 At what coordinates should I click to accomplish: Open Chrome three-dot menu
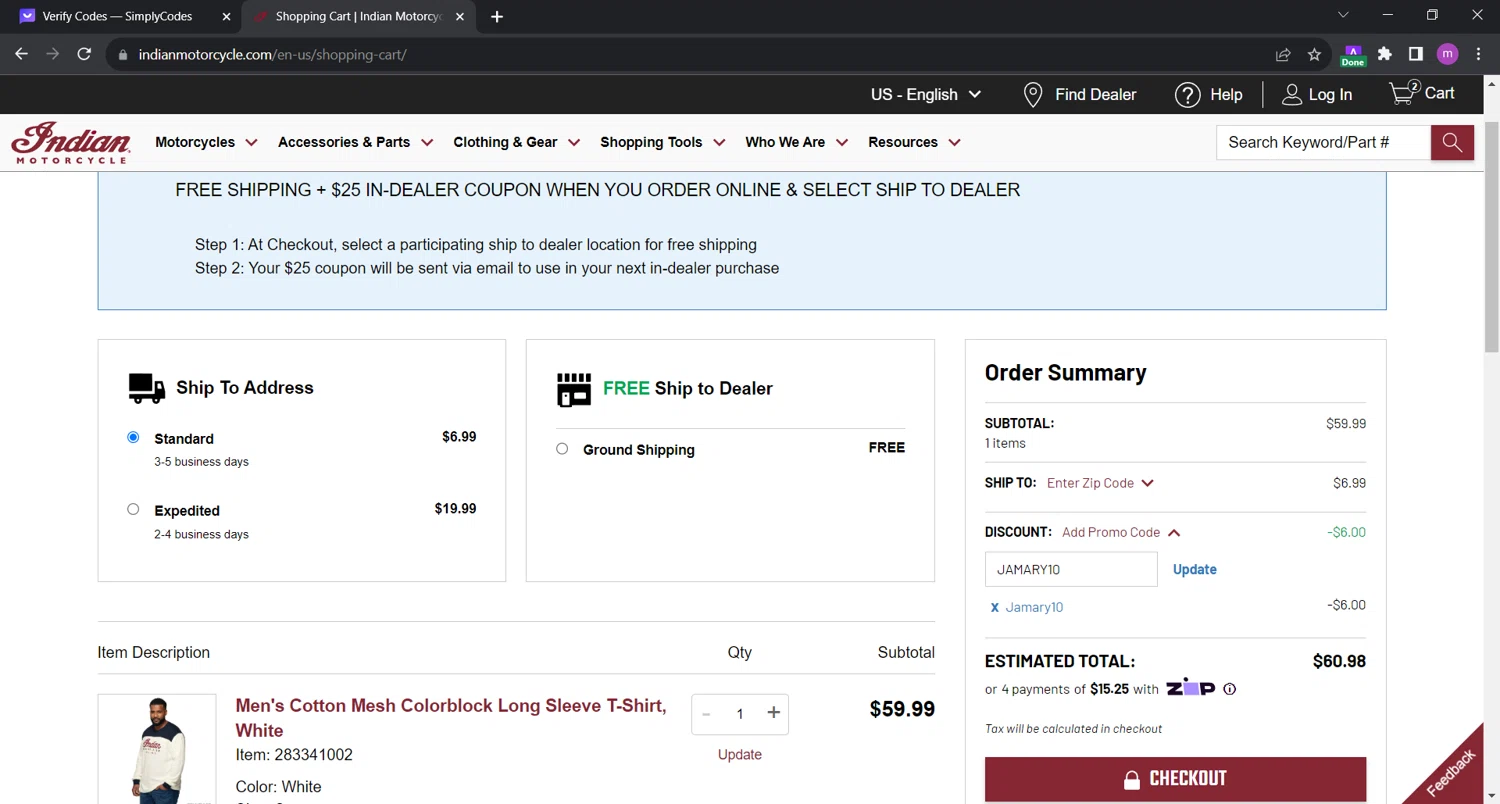1478,54
